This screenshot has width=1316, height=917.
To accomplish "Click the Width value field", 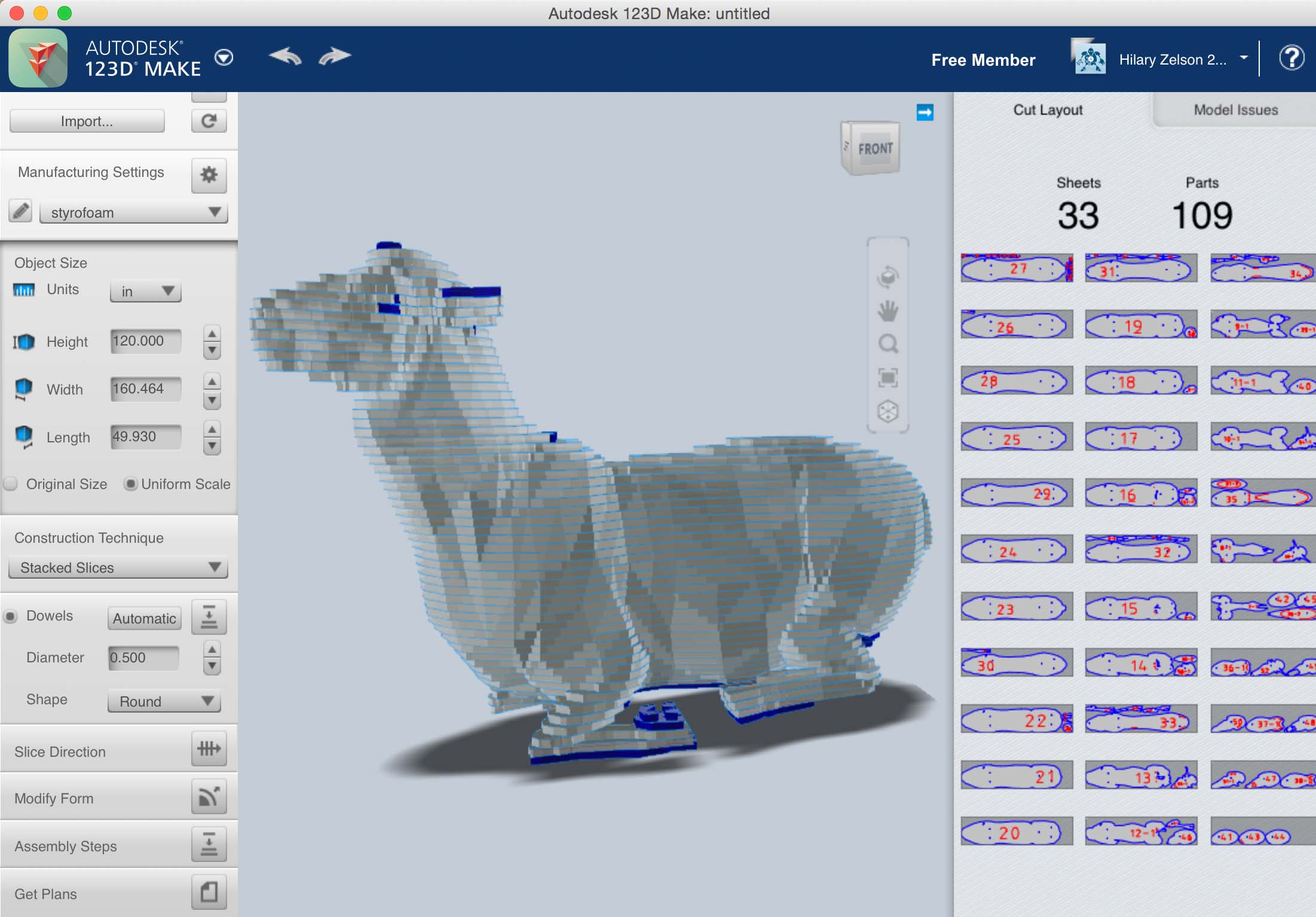I will pos(145,389).
